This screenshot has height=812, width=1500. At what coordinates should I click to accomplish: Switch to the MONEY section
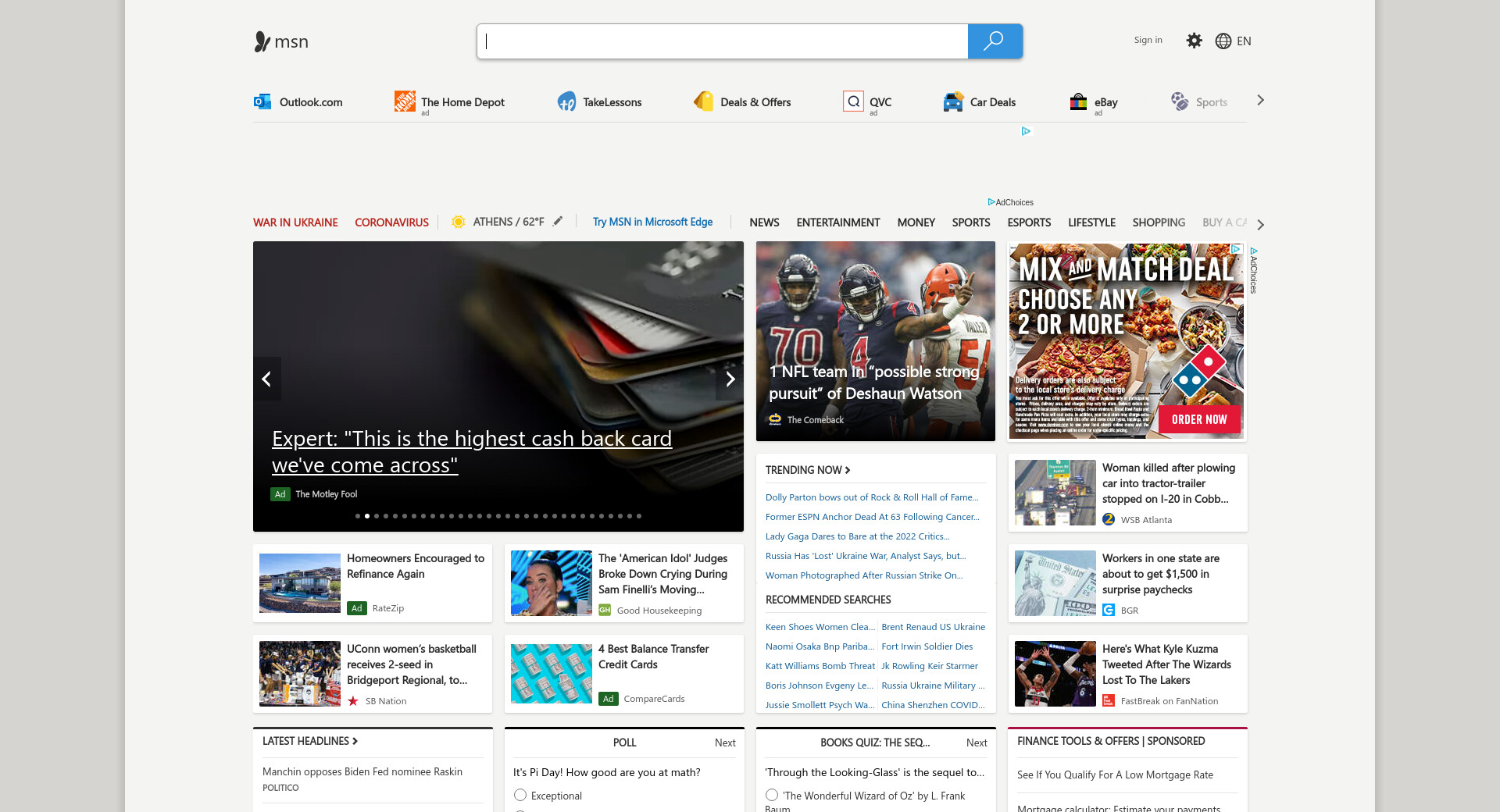pos(916,223)
